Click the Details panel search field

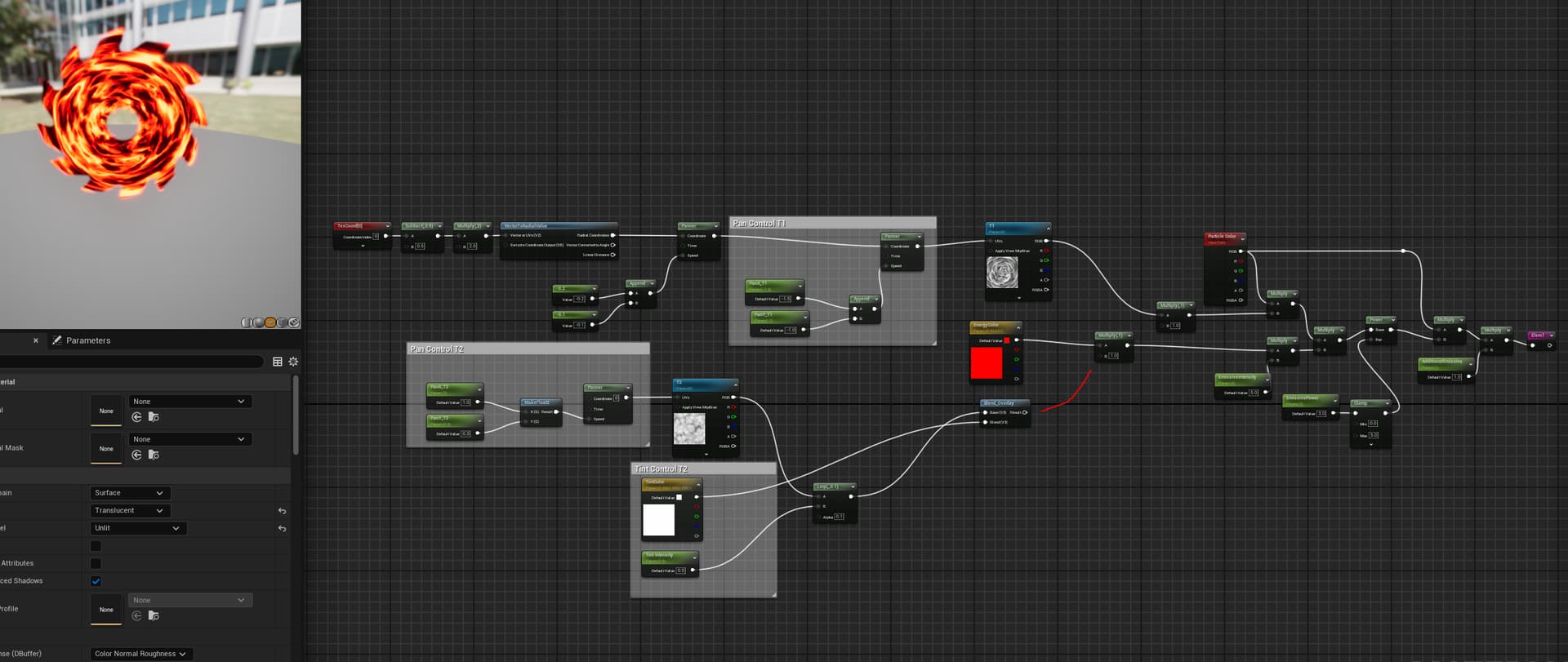point(131,362)
